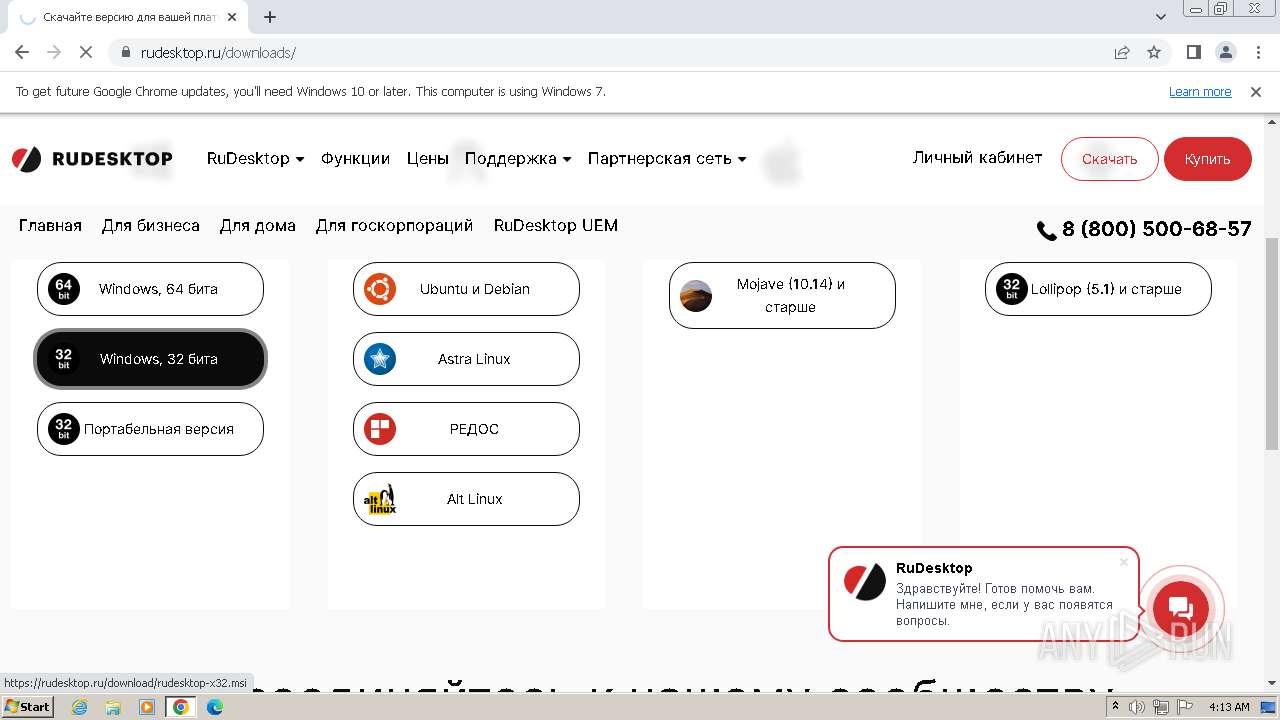The width and height of the screenshot is (1280, 720).
Task: Close the RuDesktop chat greeting popup
Action: (1124, 562)
